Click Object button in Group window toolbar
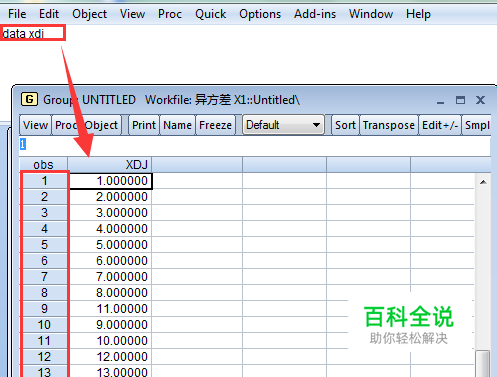This screenshot has height=377, width=497. click(x=101, y=125)
